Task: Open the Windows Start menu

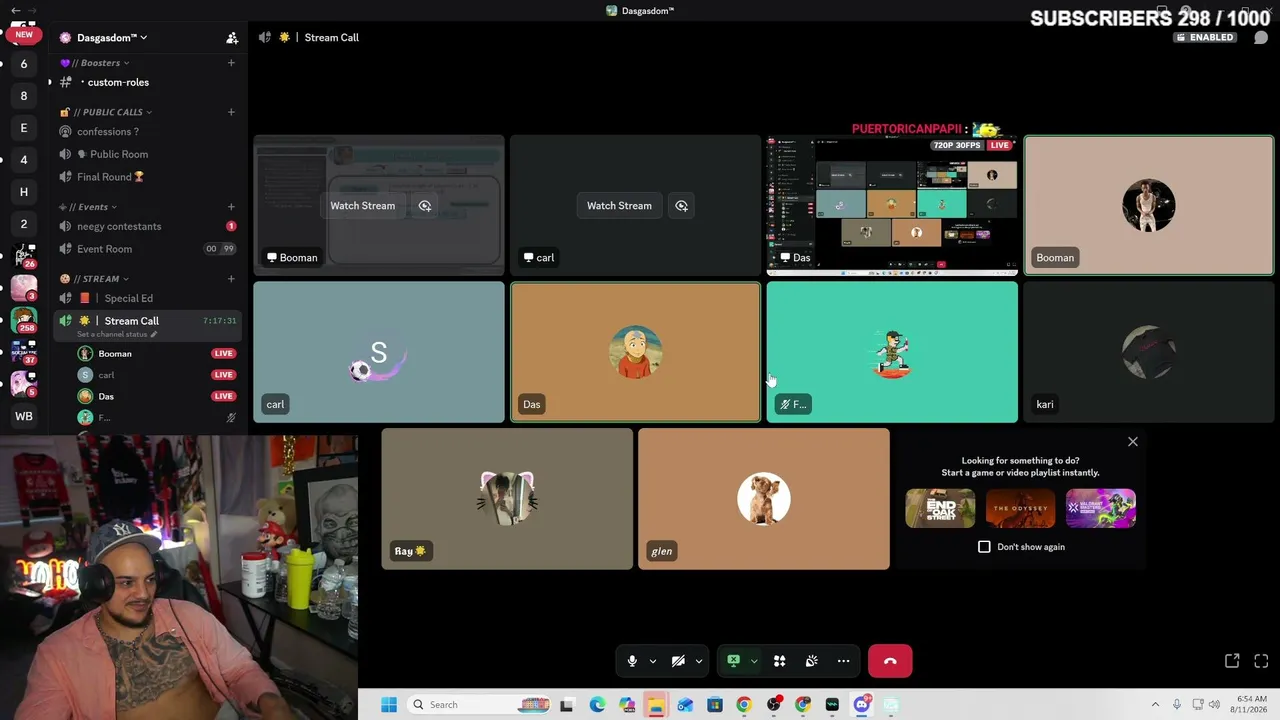Action: tap(389, 705)
